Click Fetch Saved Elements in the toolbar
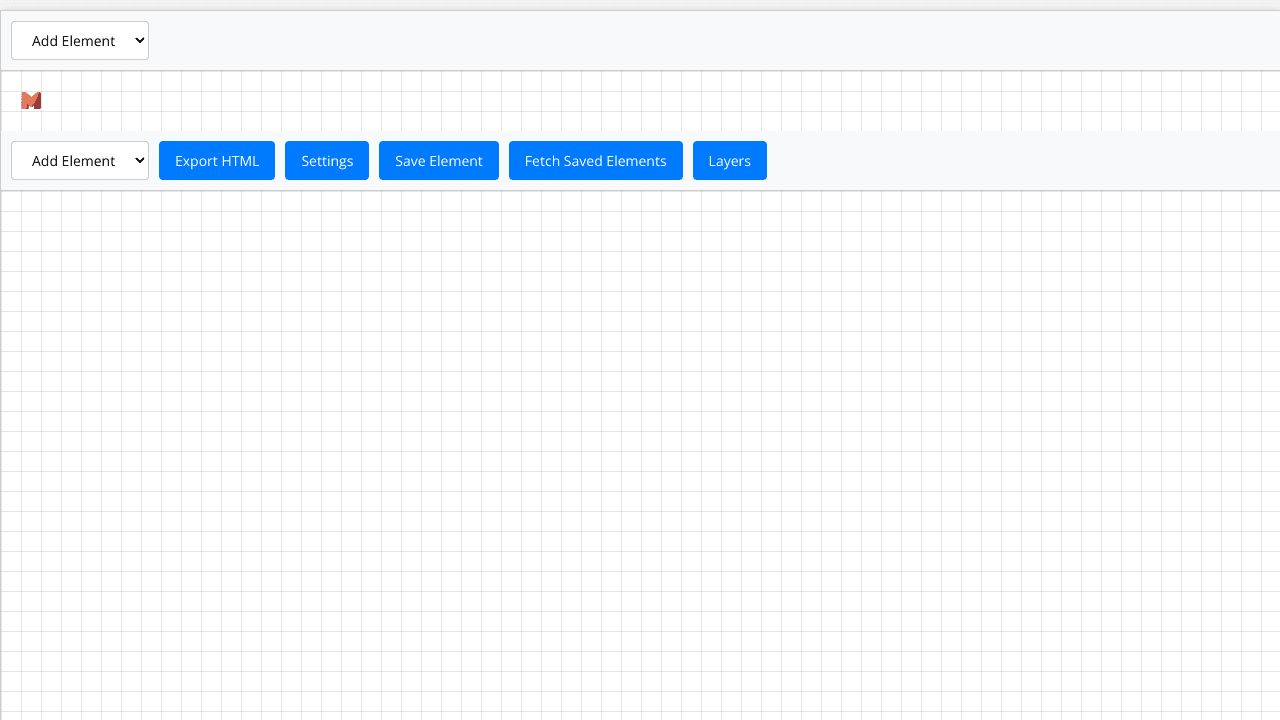 click(x=595, y=160)
